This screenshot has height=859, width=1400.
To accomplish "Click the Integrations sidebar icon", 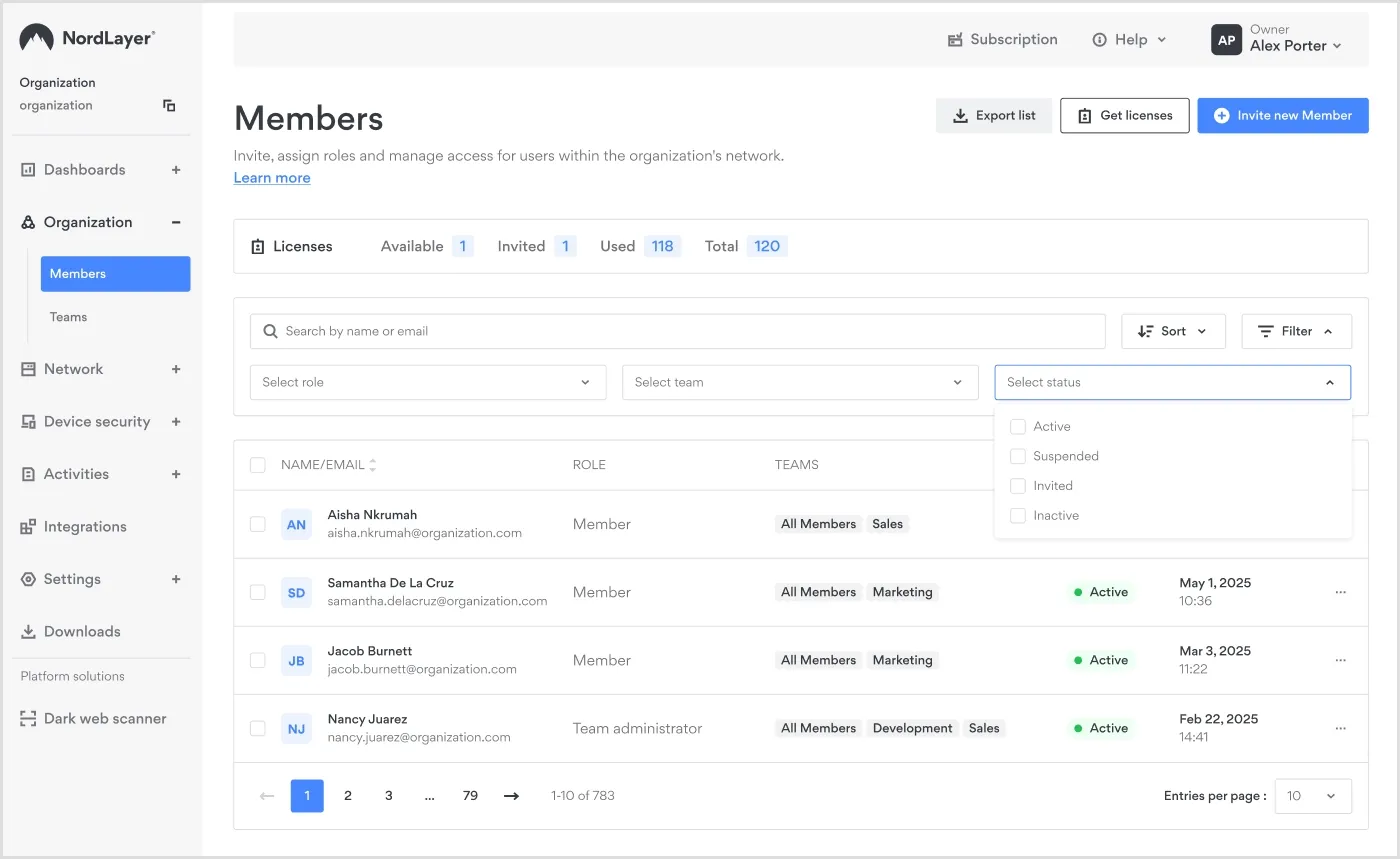I will pos(27,526).
